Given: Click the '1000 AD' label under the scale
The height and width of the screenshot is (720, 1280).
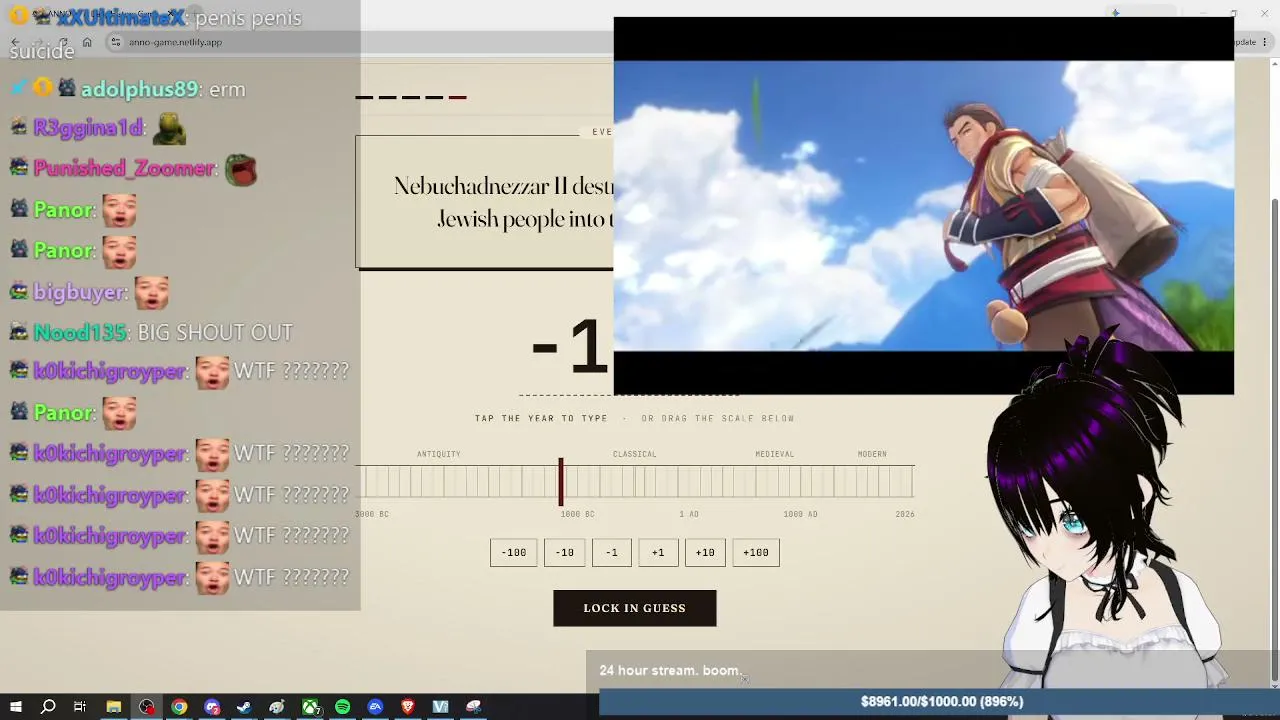Looking at the screenshot, I should click(800, 514).
